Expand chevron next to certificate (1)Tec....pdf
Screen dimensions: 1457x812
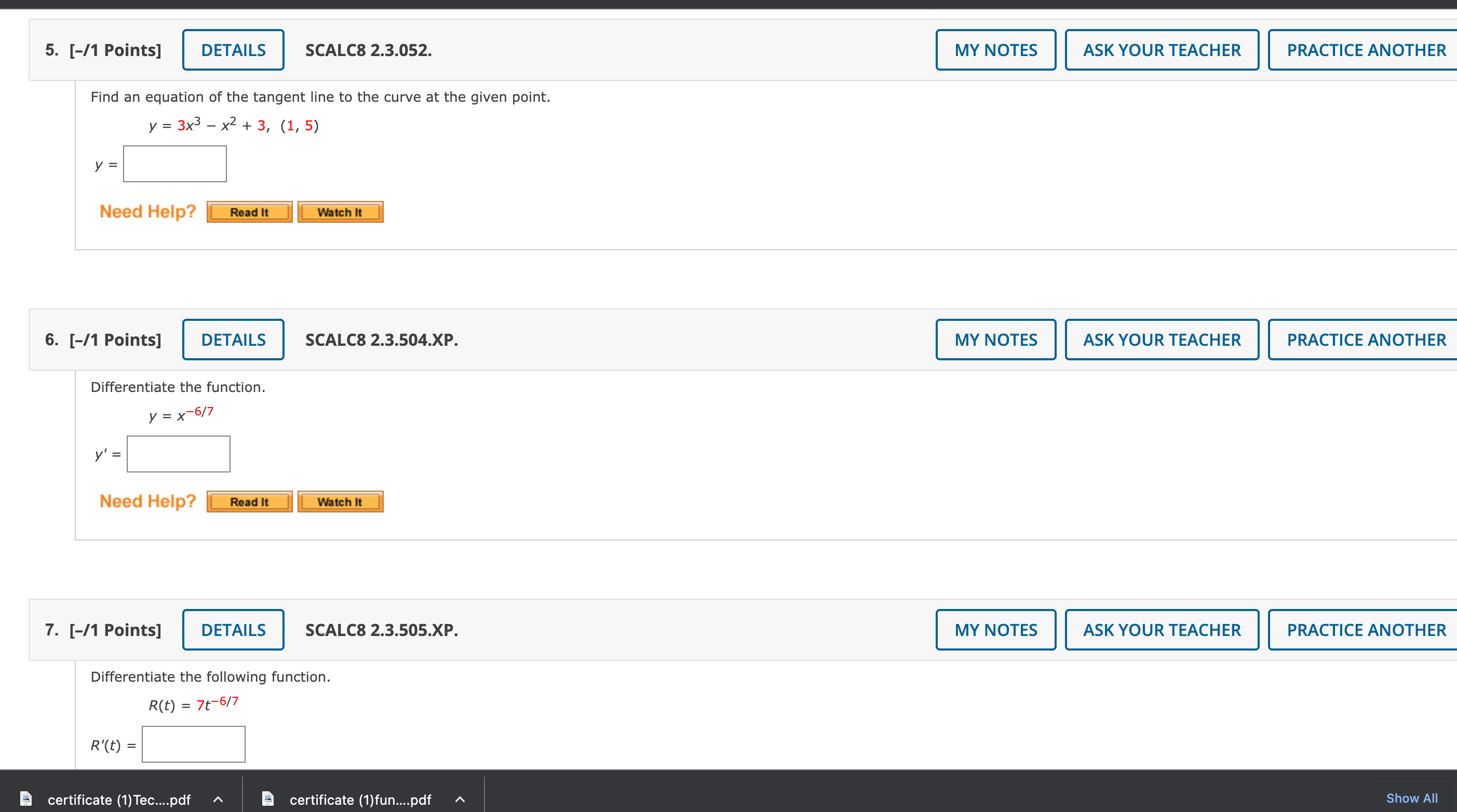[218, 799]
